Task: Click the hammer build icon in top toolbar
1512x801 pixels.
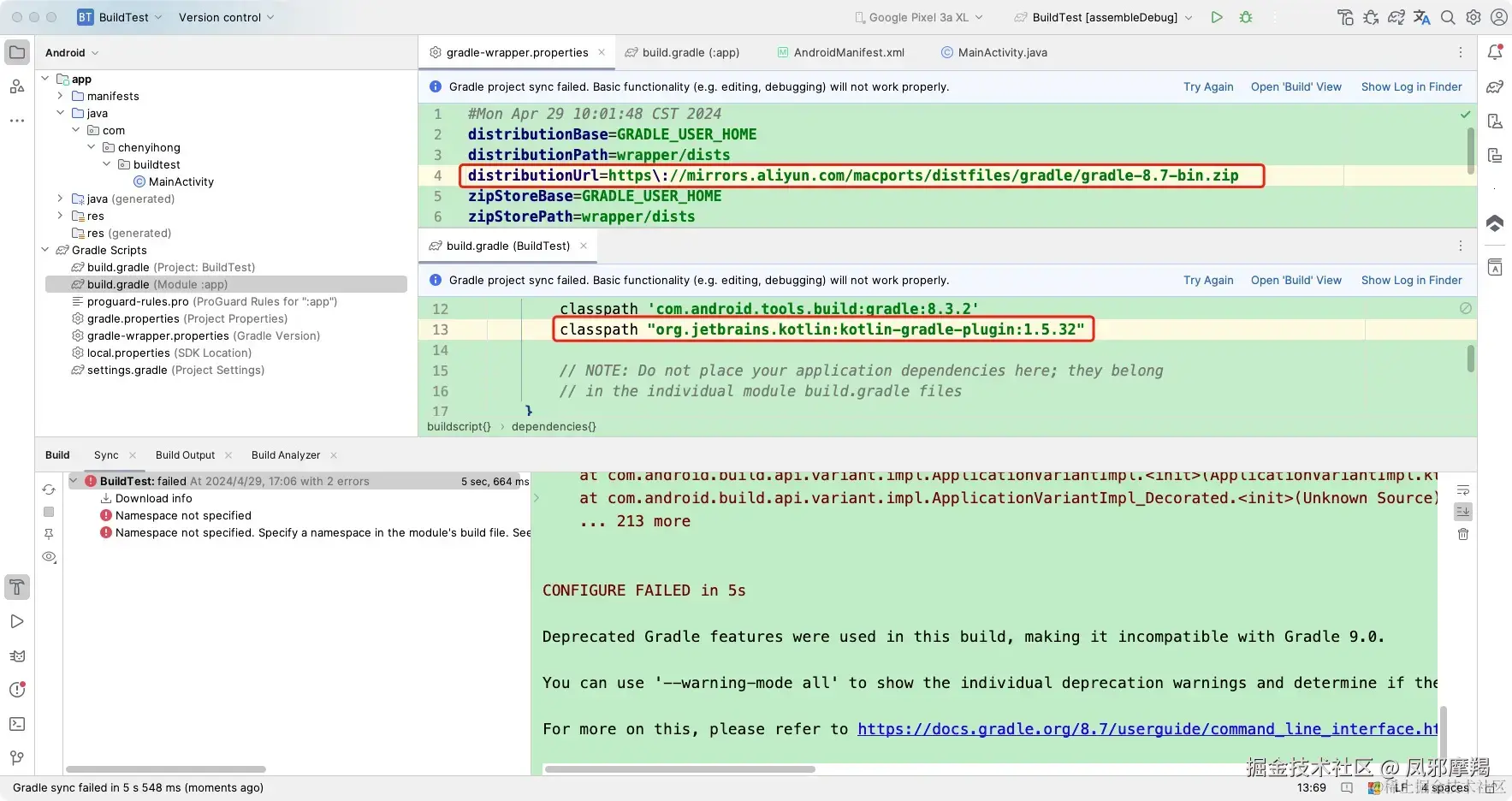Action: tap(1345, 17)
